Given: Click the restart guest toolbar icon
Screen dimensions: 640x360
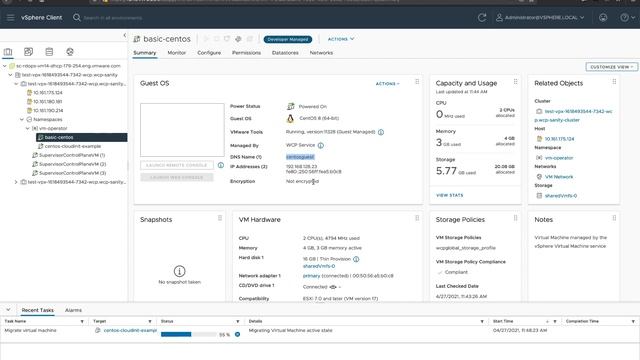Looking at the screenshot, I should (227, 39).
